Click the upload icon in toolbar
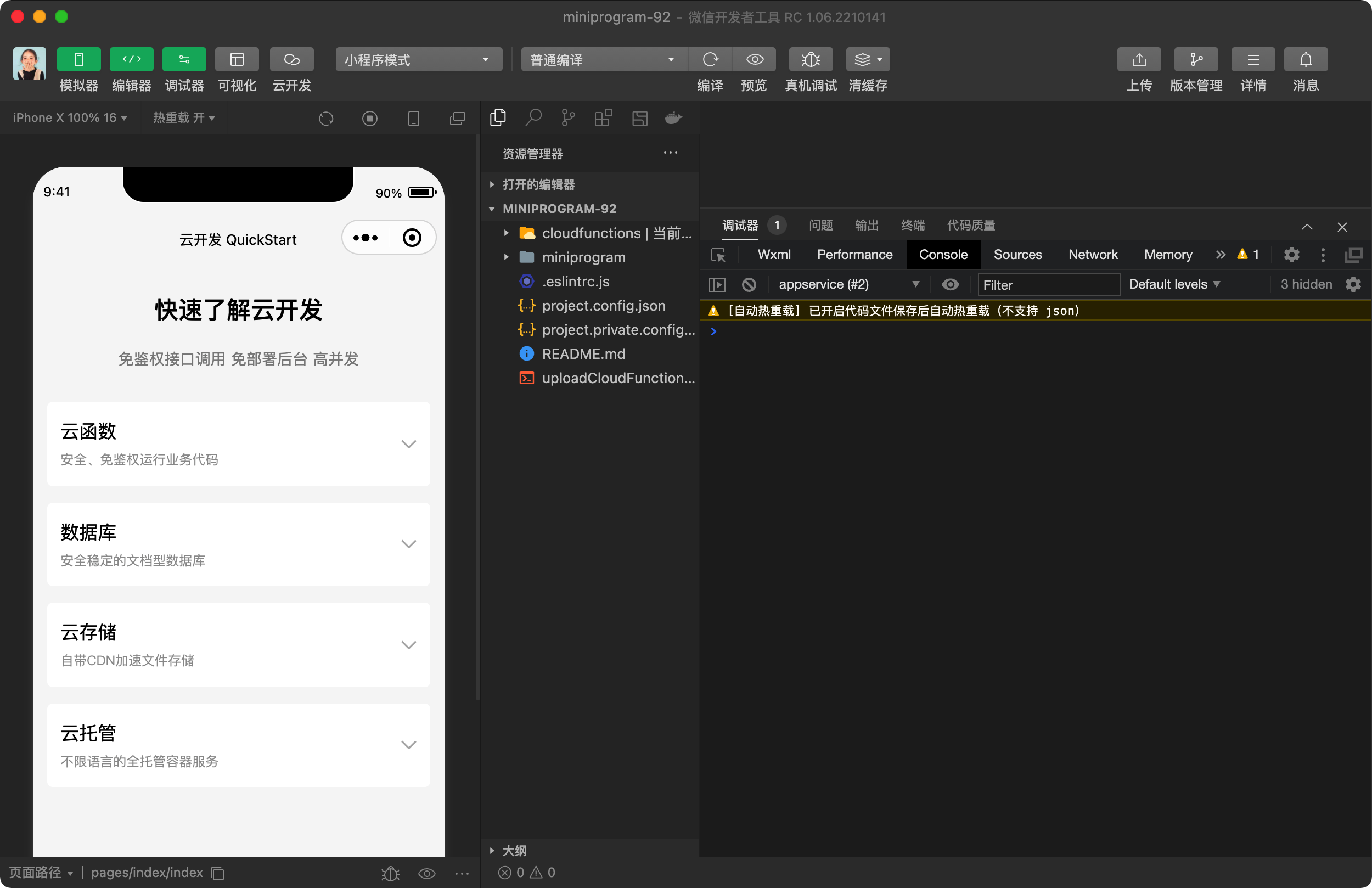 point(1138,59)
